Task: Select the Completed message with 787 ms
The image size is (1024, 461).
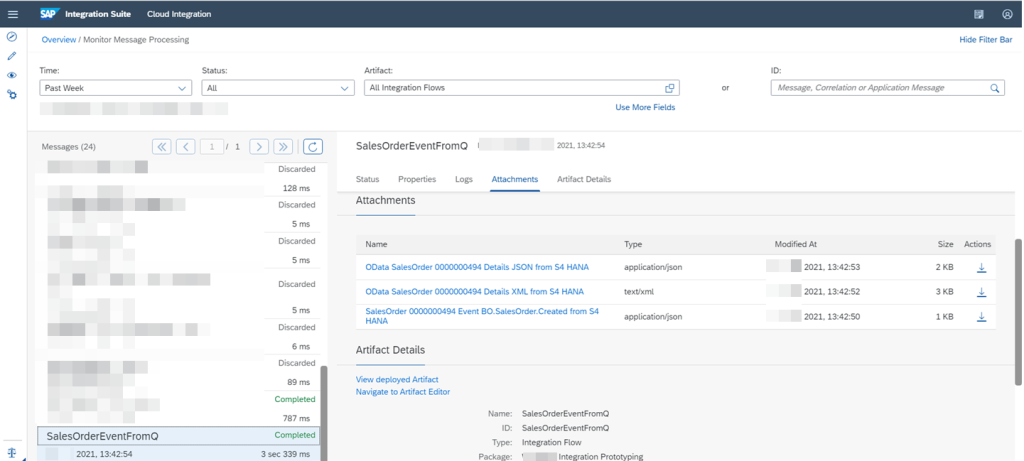Action: pyautogui.click(x=177, y=409)
